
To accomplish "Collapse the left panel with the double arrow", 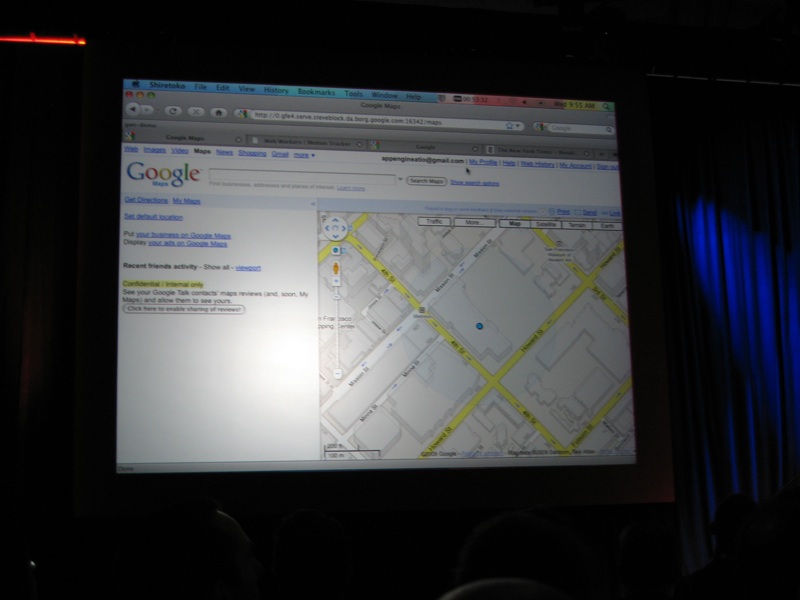I will click(313, 204).
